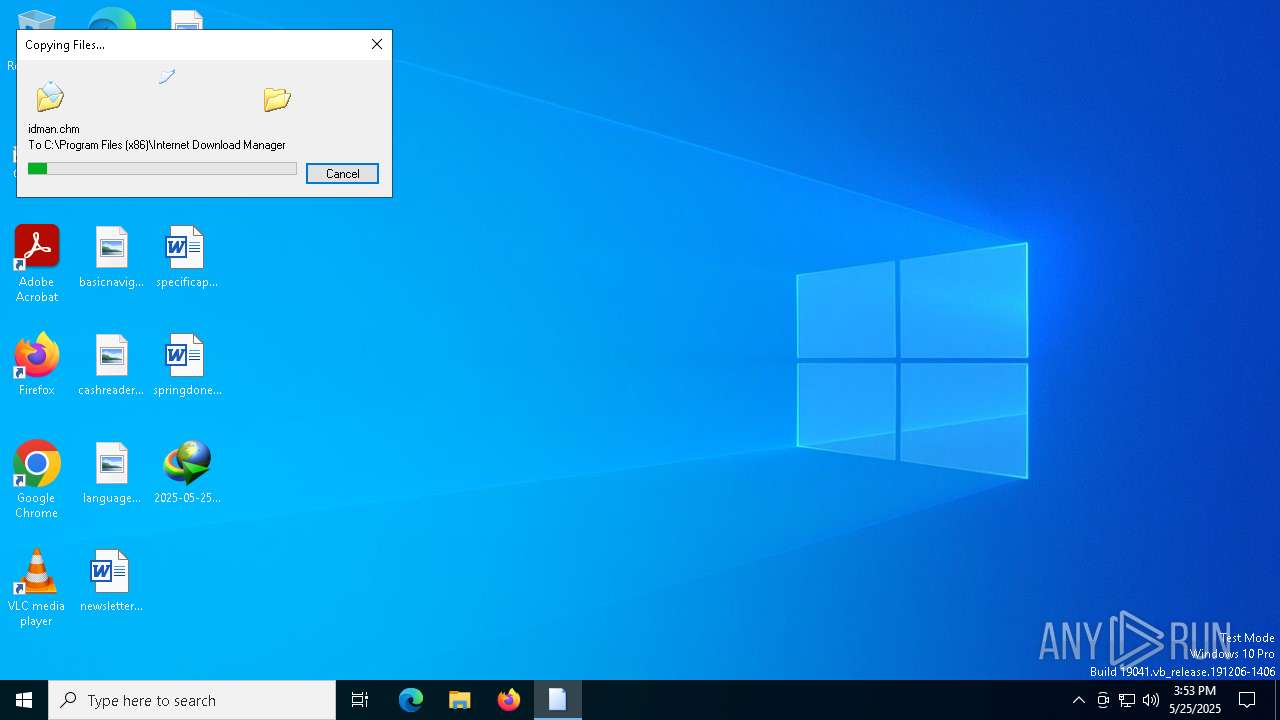This screenshot has height=720, width=1280.
Task: Select the 2025-05-25... IDM installer icon
Action: pyautogui.click(x=187, y=473)
